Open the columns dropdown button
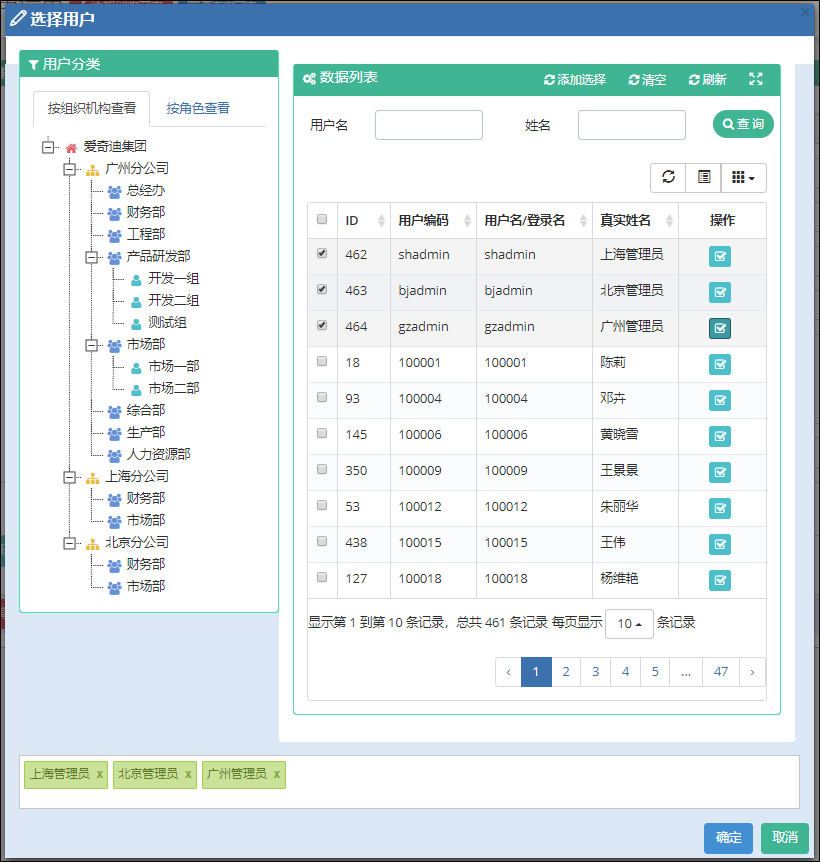Image resolution: width=820 pixels, height=862 pixels. tap(743, 177)
